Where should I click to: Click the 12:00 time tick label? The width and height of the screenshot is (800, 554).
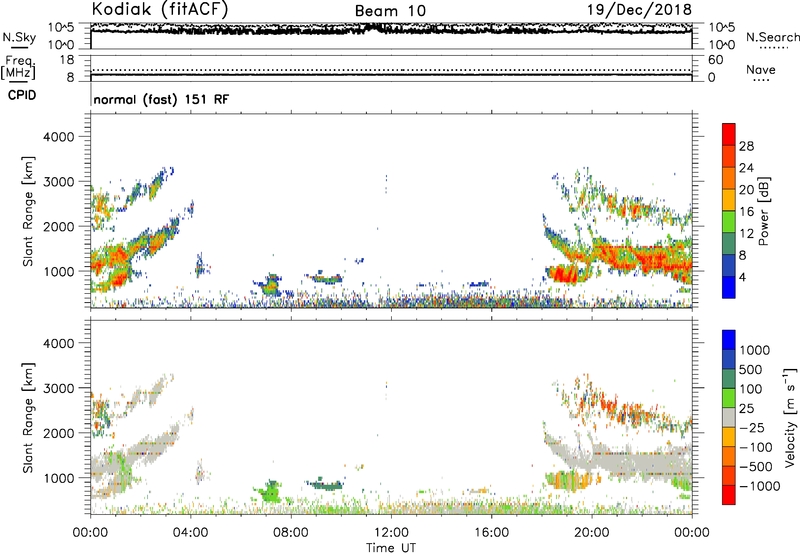(x=391, y=533)
